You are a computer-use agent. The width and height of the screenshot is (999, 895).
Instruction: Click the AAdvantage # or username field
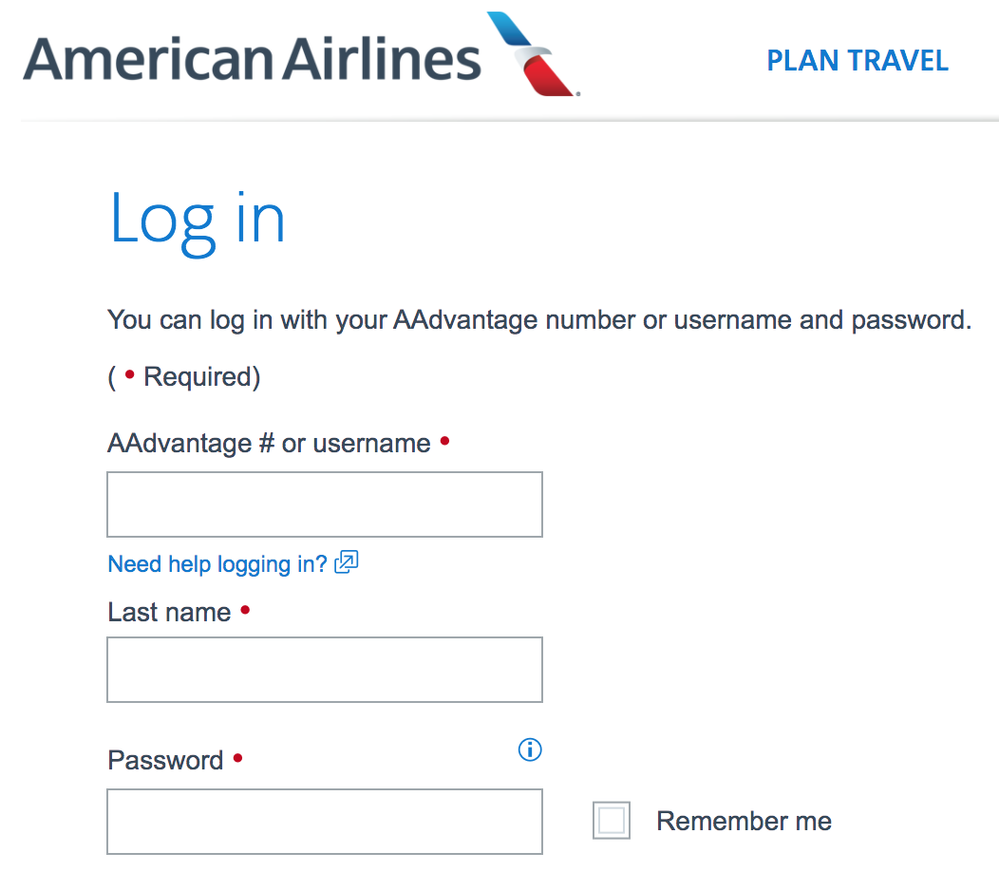(324, 505)
